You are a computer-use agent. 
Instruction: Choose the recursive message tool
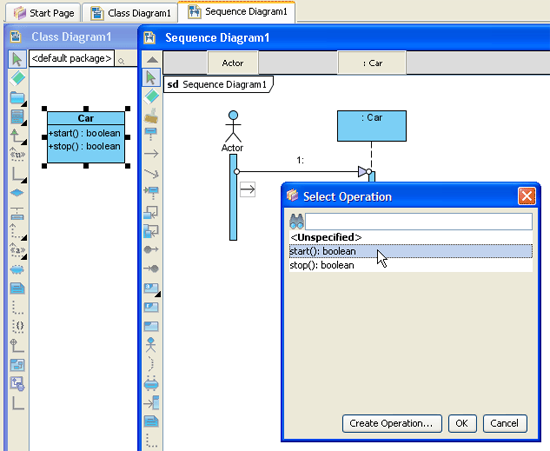[151, 231]
